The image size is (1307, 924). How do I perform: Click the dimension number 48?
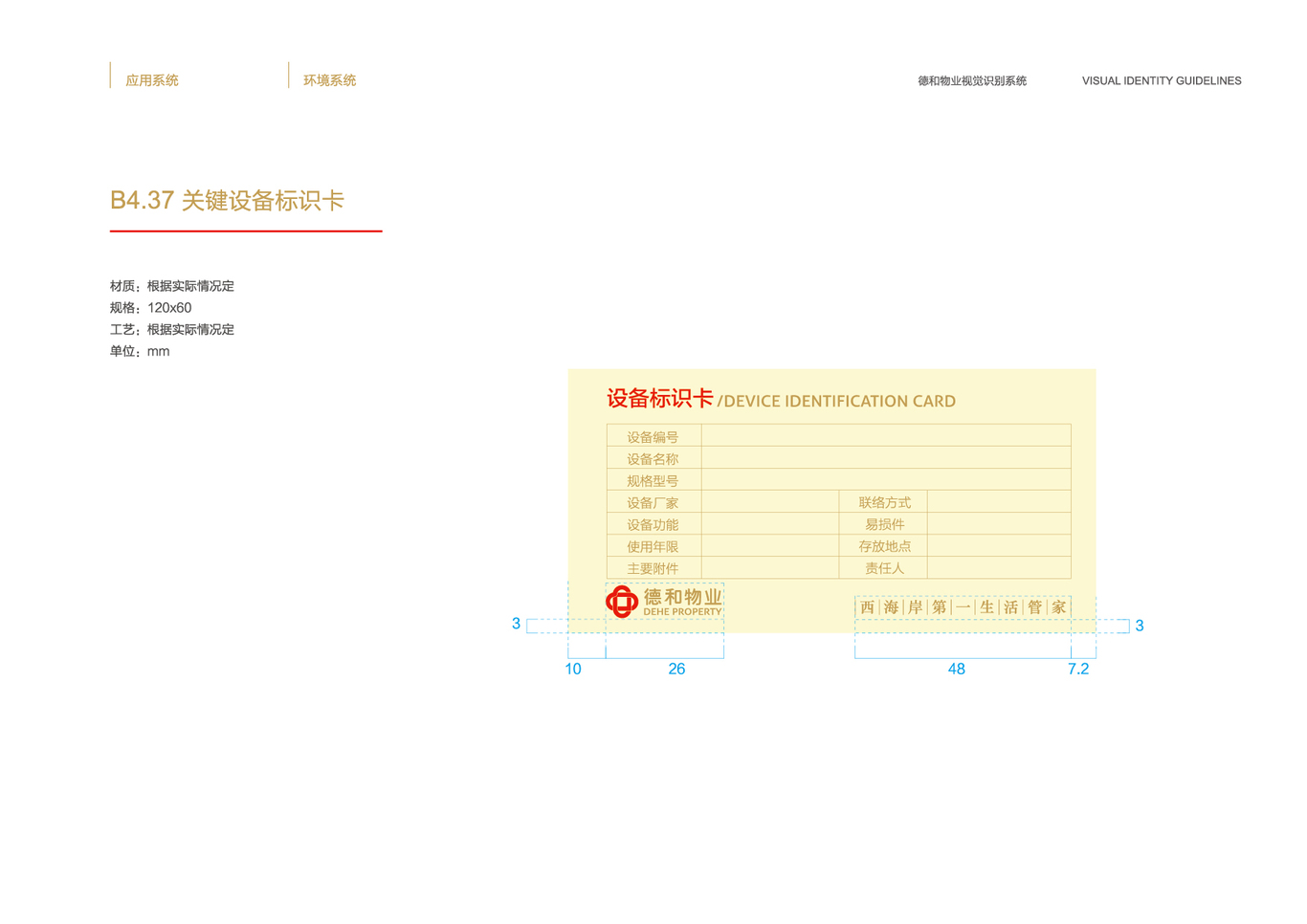[956, 670]
